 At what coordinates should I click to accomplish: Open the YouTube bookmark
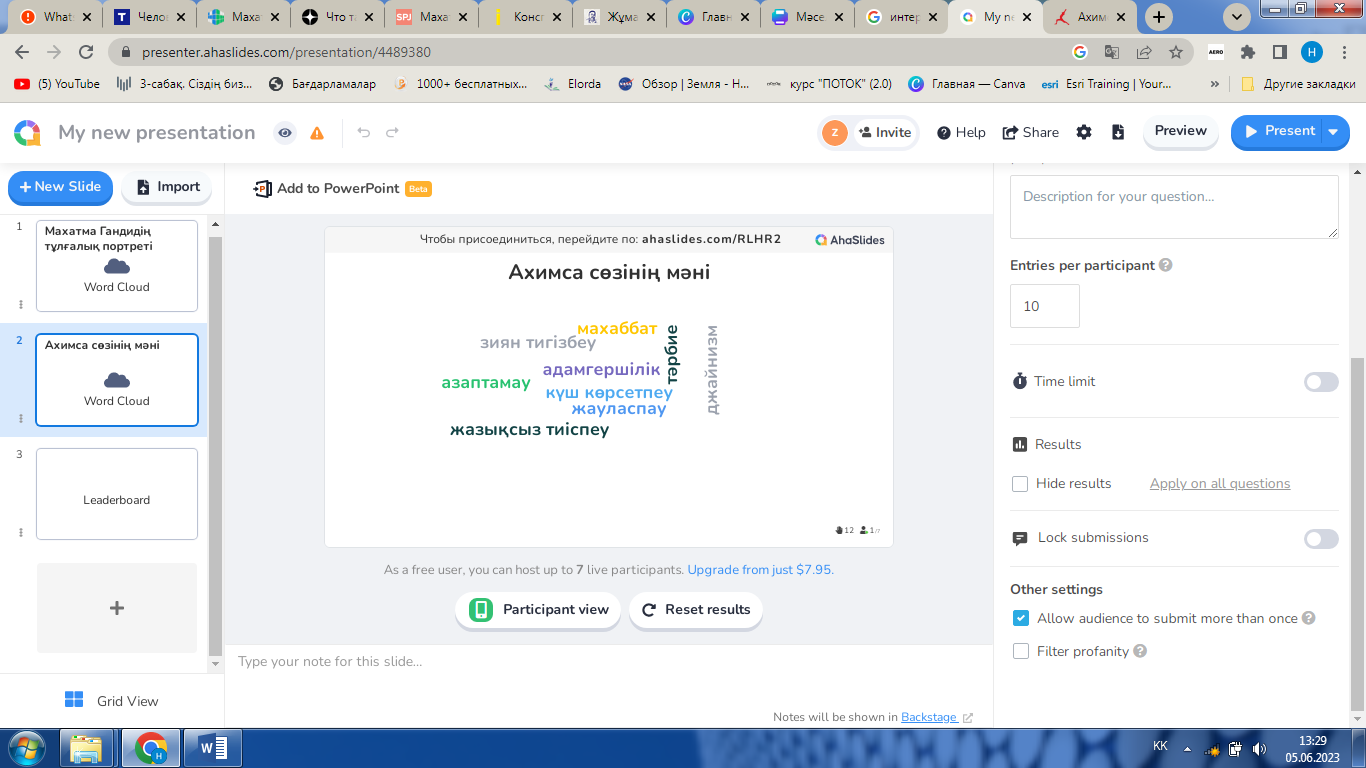coord(57,84)
